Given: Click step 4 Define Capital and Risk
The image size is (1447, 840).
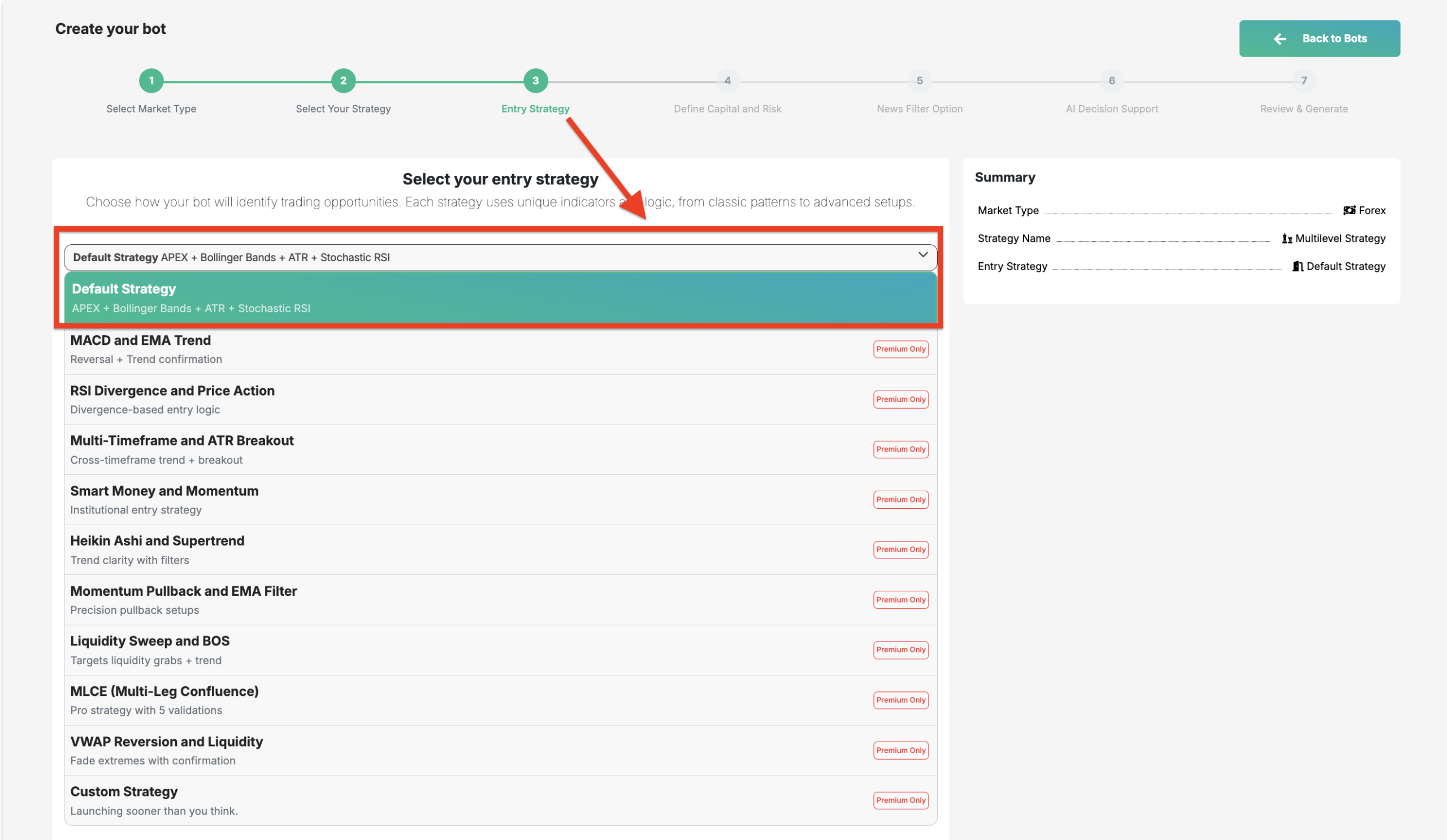Looking at the screenshot, I should tap(727, 81).
